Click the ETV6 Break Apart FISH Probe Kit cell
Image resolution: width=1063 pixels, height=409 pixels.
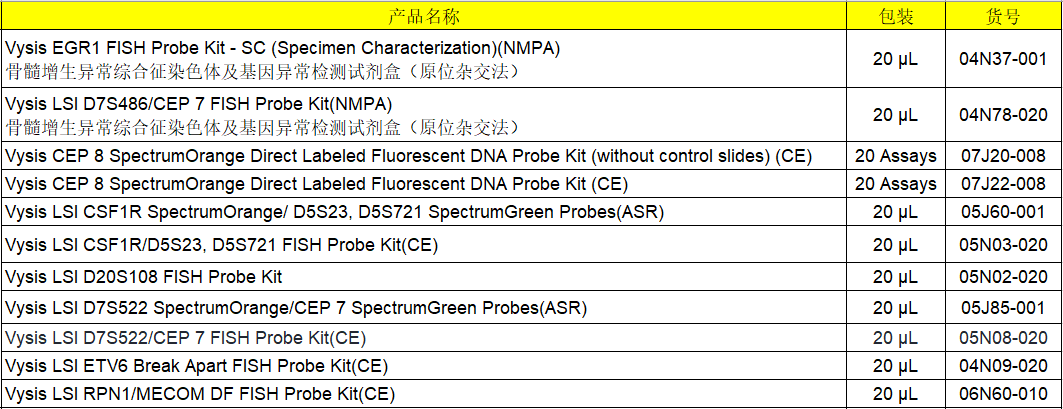coord(196,366)
